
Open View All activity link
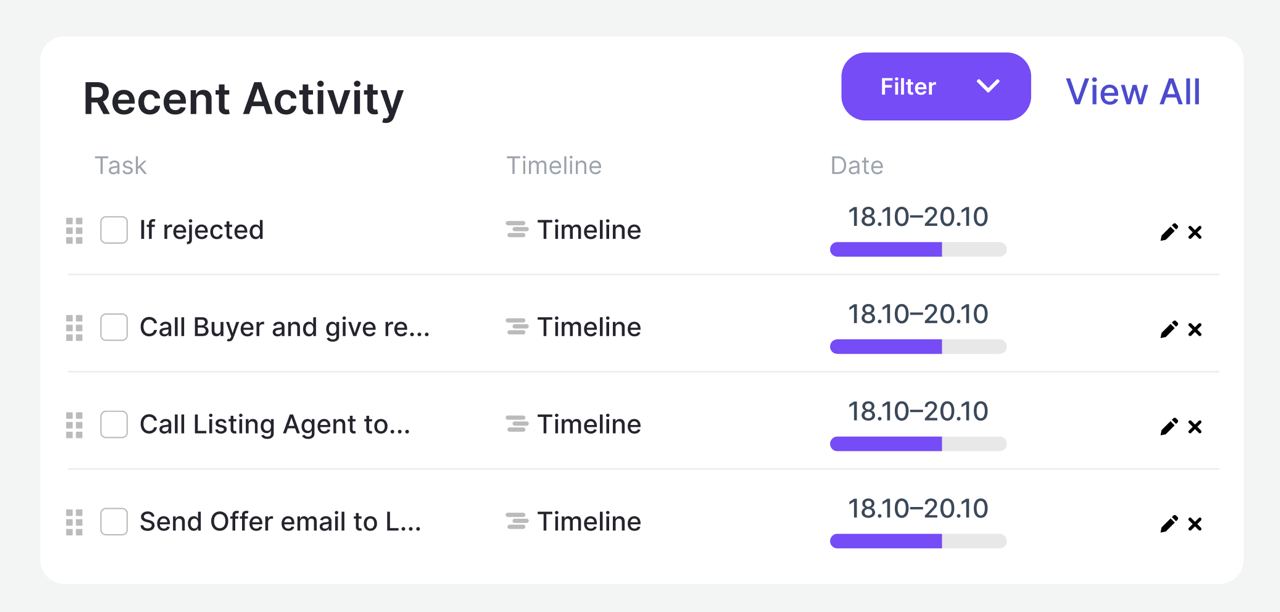(1133, 91)
